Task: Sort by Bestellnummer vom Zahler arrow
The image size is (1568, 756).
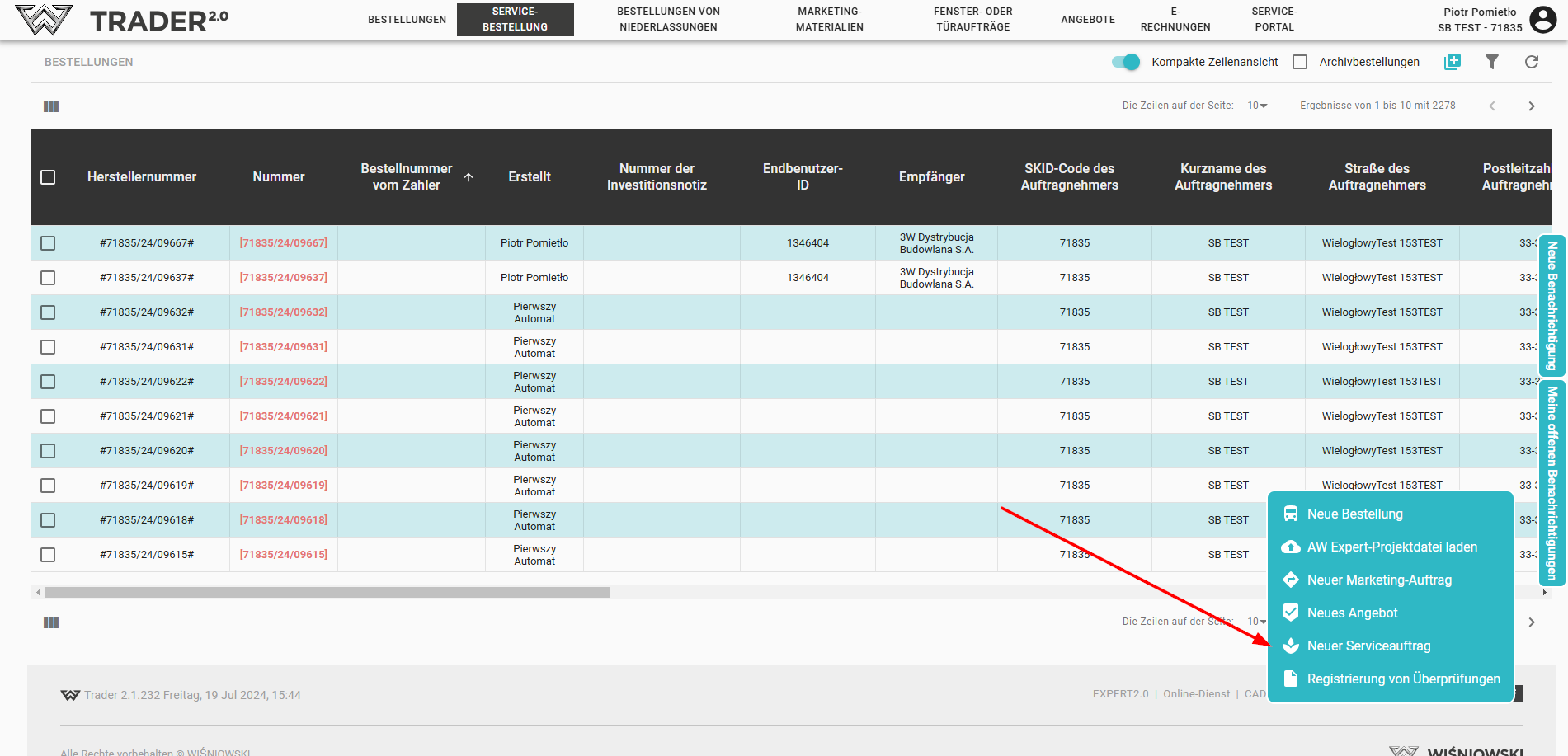Action: pyautogui.click(x=469, y=177)
